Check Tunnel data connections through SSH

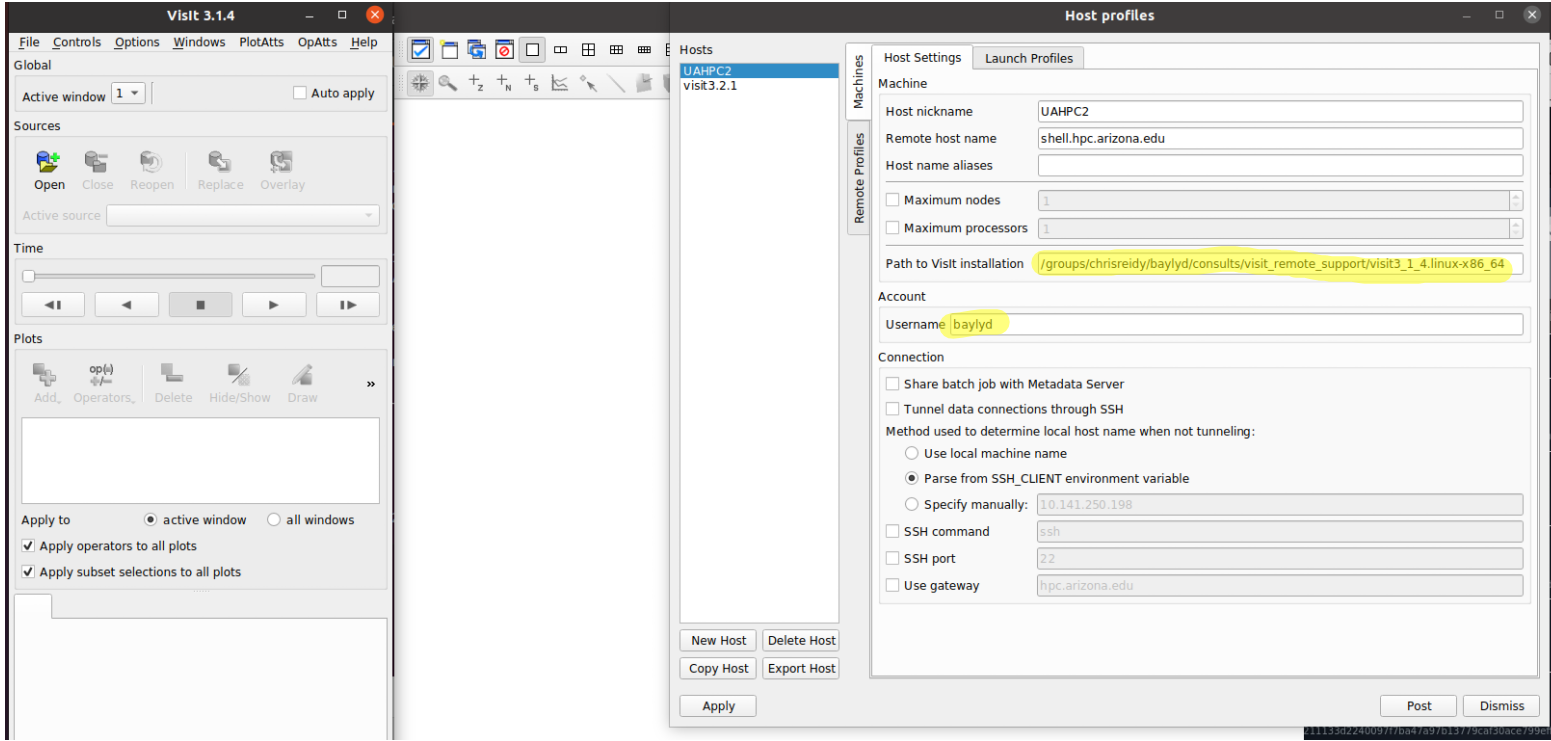[892, 409]
